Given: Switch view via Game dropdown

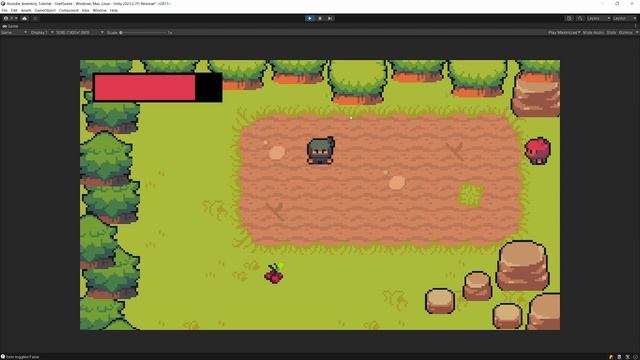Looking at the screenshot, I should [14, 32].
